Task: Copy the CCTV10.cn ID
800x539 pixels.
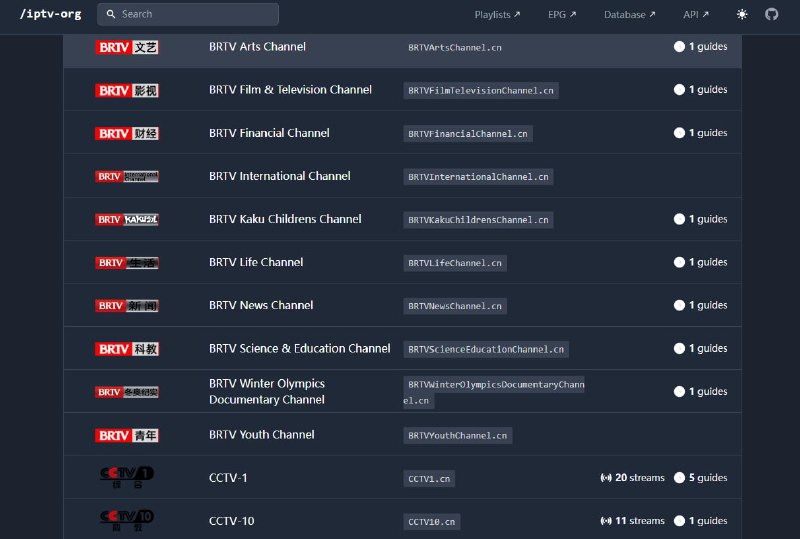Action: tap(432, 522)
